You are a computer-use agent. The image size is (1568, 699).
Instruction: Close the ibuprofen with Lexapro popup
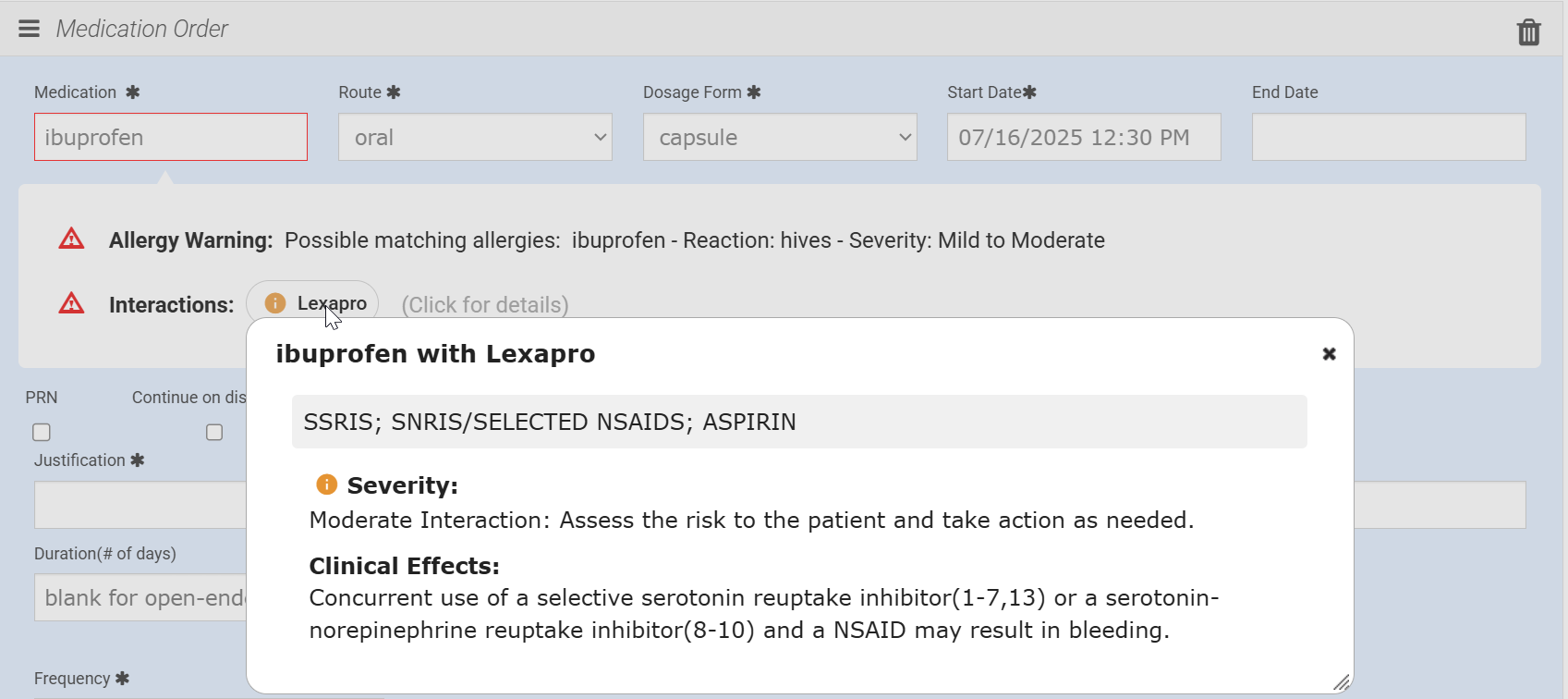click(x=1329, y=354)
